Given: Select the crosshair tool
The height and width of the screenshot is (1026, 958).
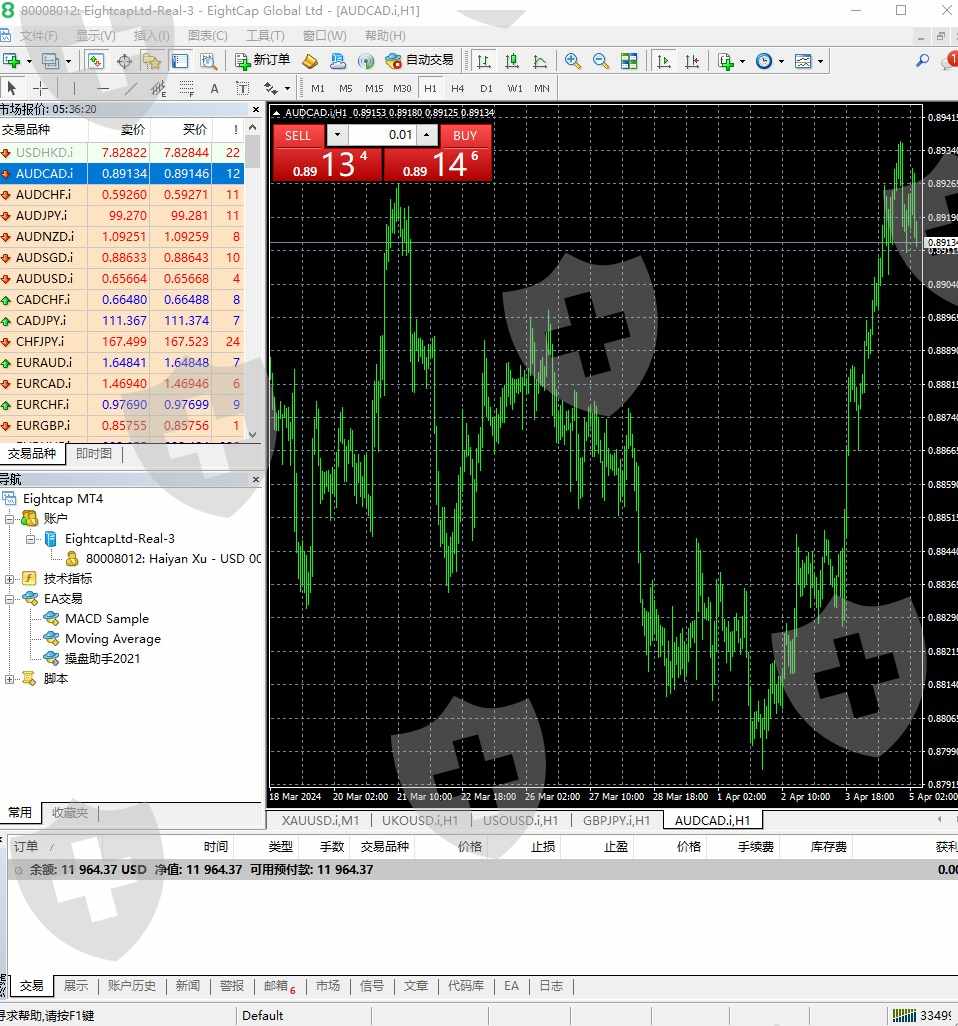Looking at the screenshot, I should point(40,88).
